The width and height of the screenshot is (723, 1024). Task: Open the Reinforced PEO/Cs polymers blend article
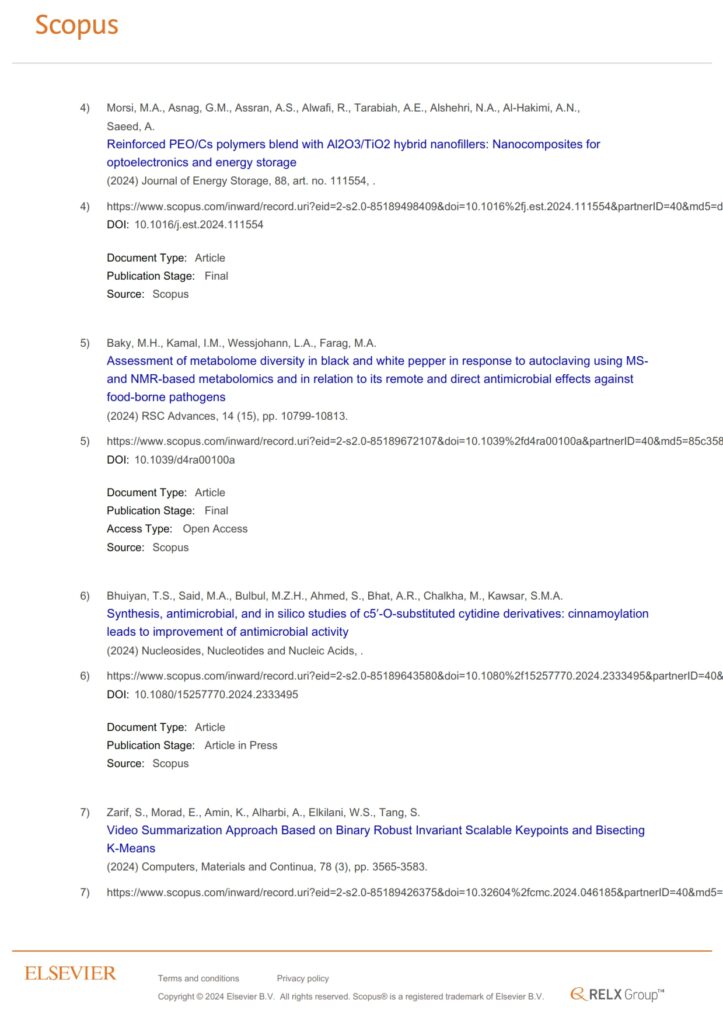click(353, 144)
